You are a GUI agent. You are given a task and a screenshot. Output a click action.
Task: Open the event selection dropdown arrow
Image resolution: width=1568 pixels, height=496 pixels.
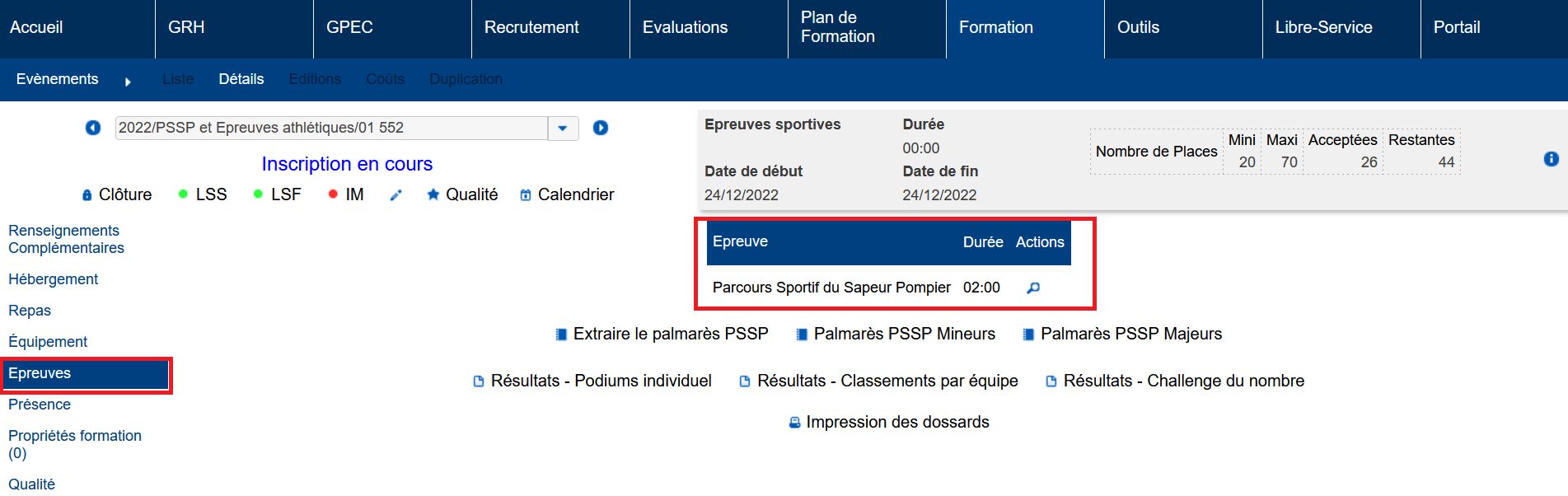coord(563,128)
